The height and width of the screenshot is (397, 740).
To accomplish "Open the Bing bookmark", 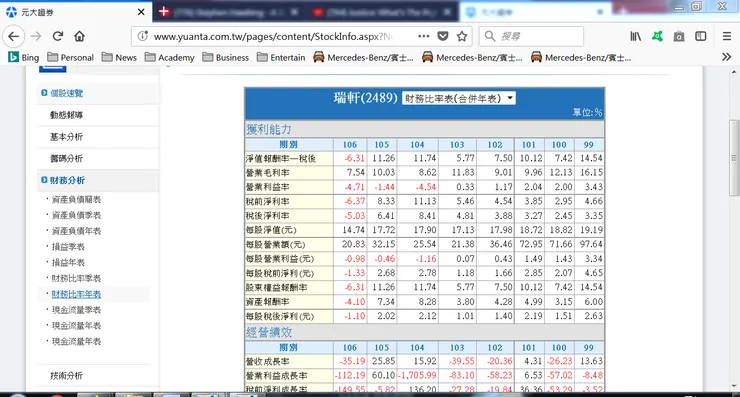I will (24, 58).
